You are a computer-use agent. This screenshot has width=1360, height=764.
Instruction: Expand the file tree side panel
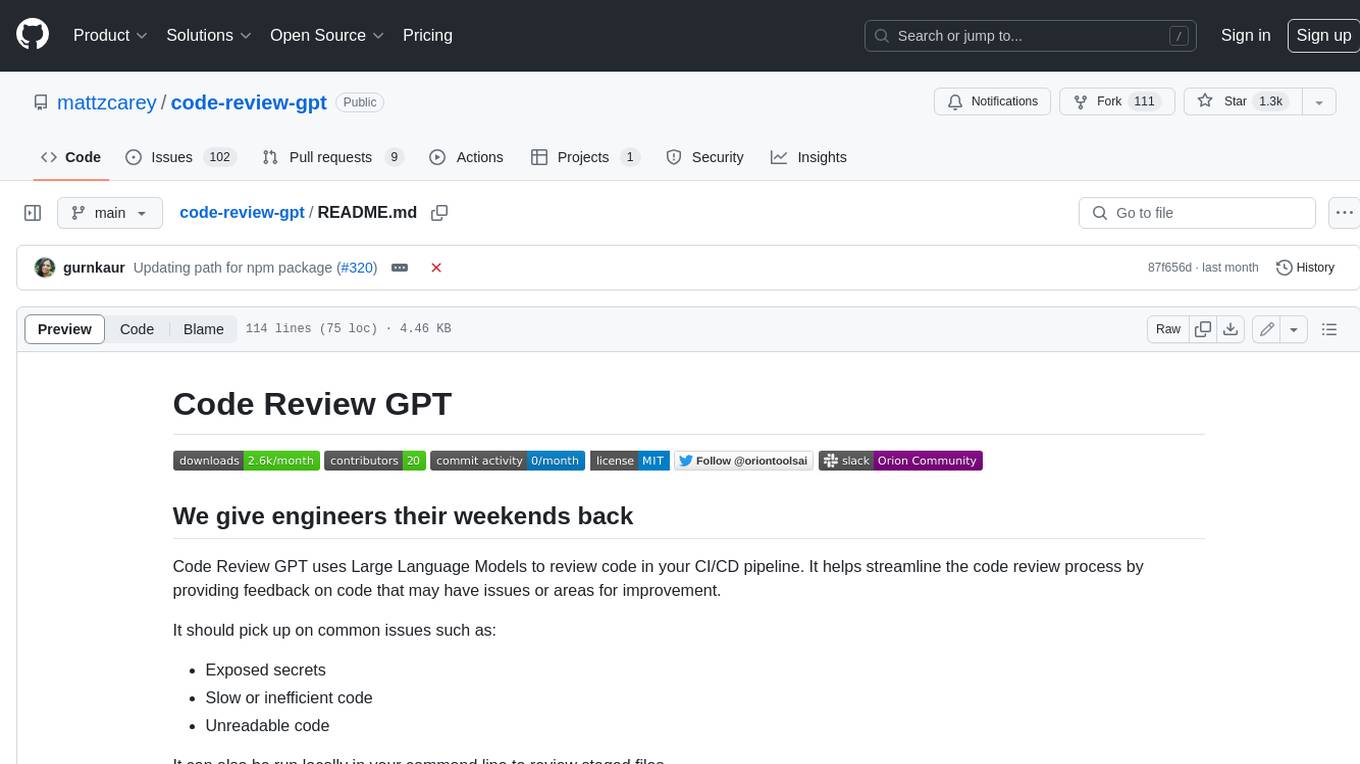click(32, 213)
